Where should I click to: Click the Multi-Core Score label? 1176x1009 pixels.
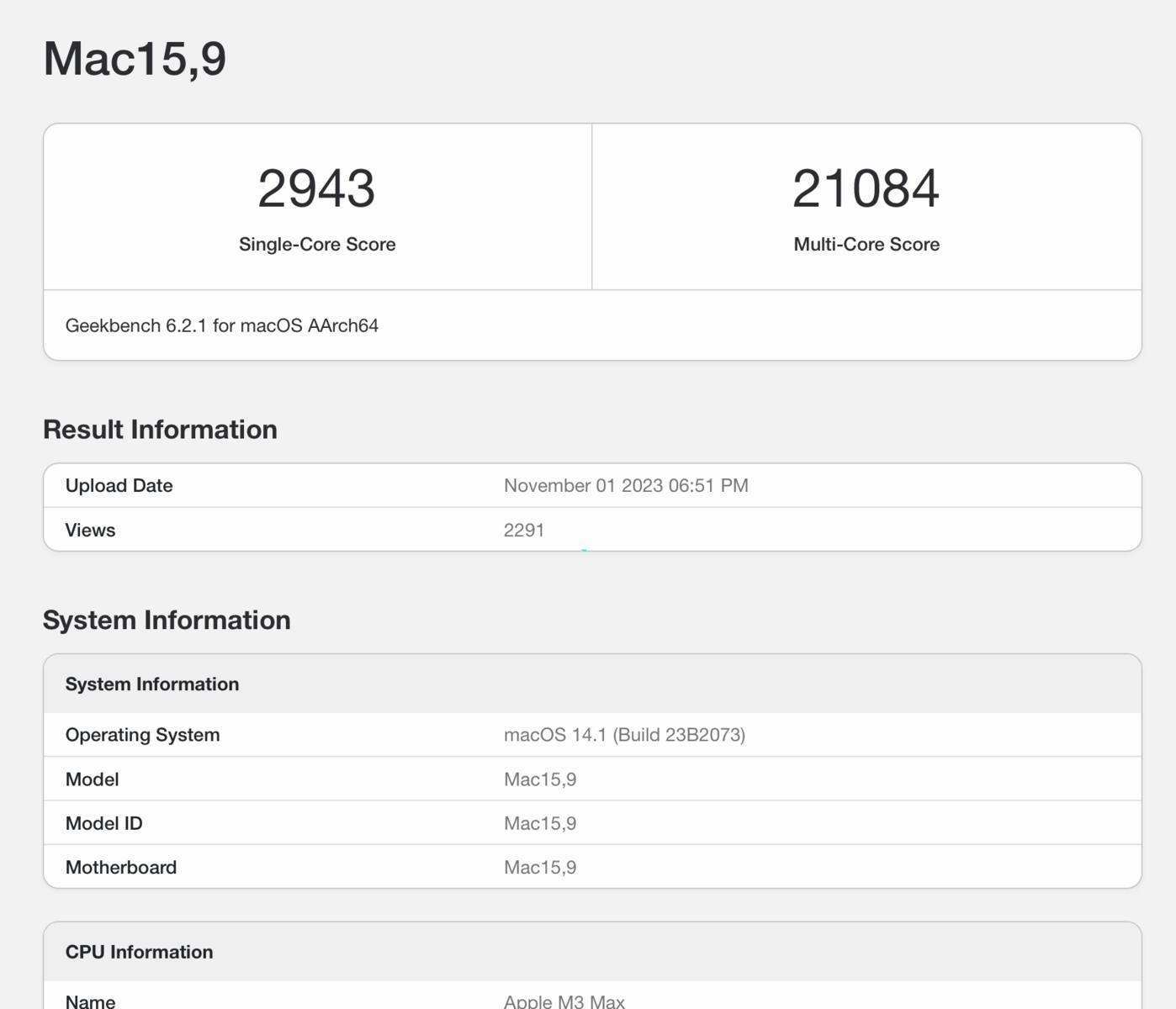[x=866, y=244]
